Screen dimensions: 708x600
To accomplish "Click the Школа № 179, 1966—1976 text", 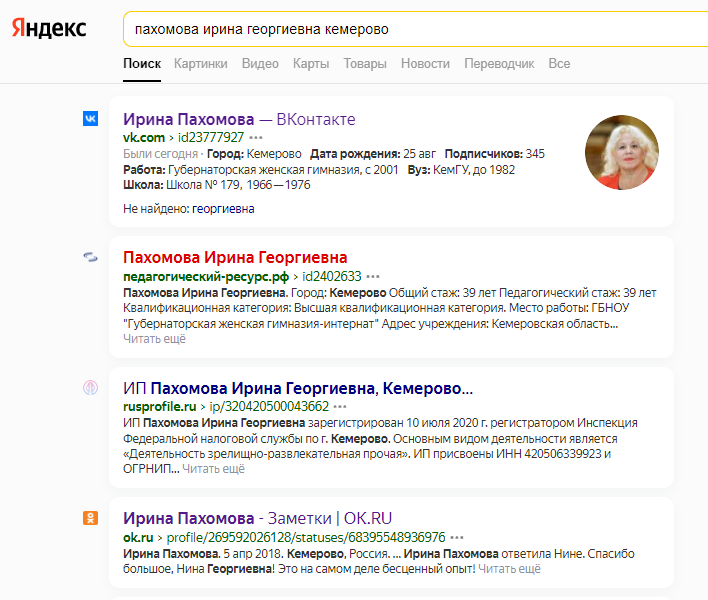I will coord(217,185).
